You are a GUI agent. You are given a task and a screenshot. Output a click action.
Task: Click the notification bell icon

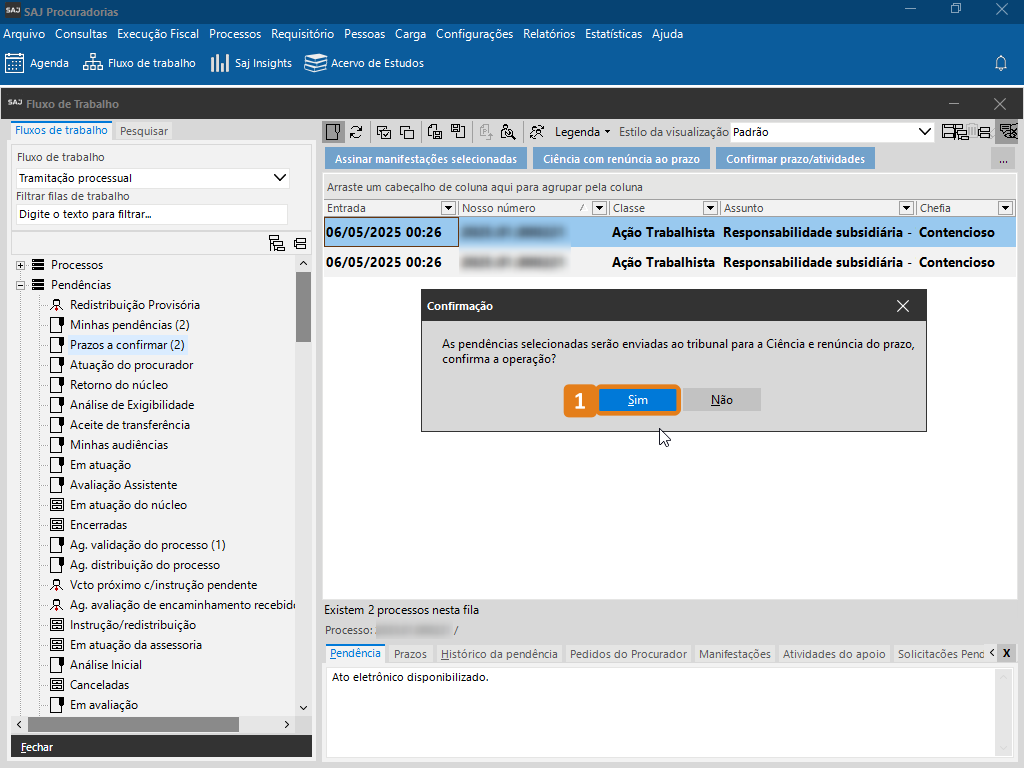pos(1000,63)
